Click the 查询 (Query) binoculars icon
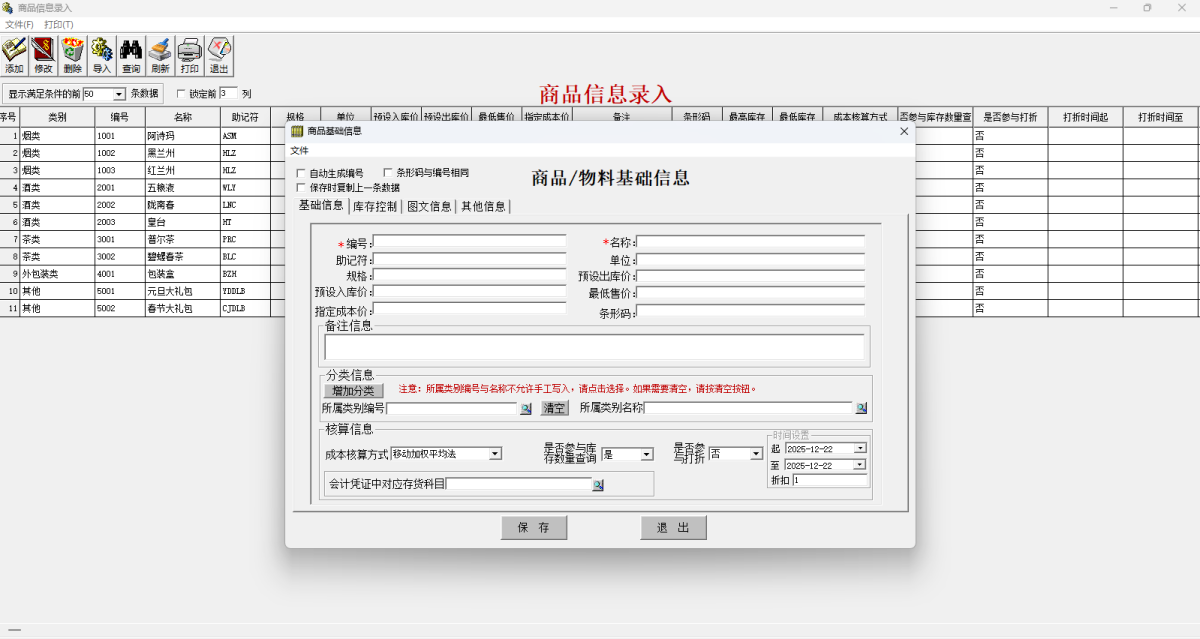 tap(130, 55)
